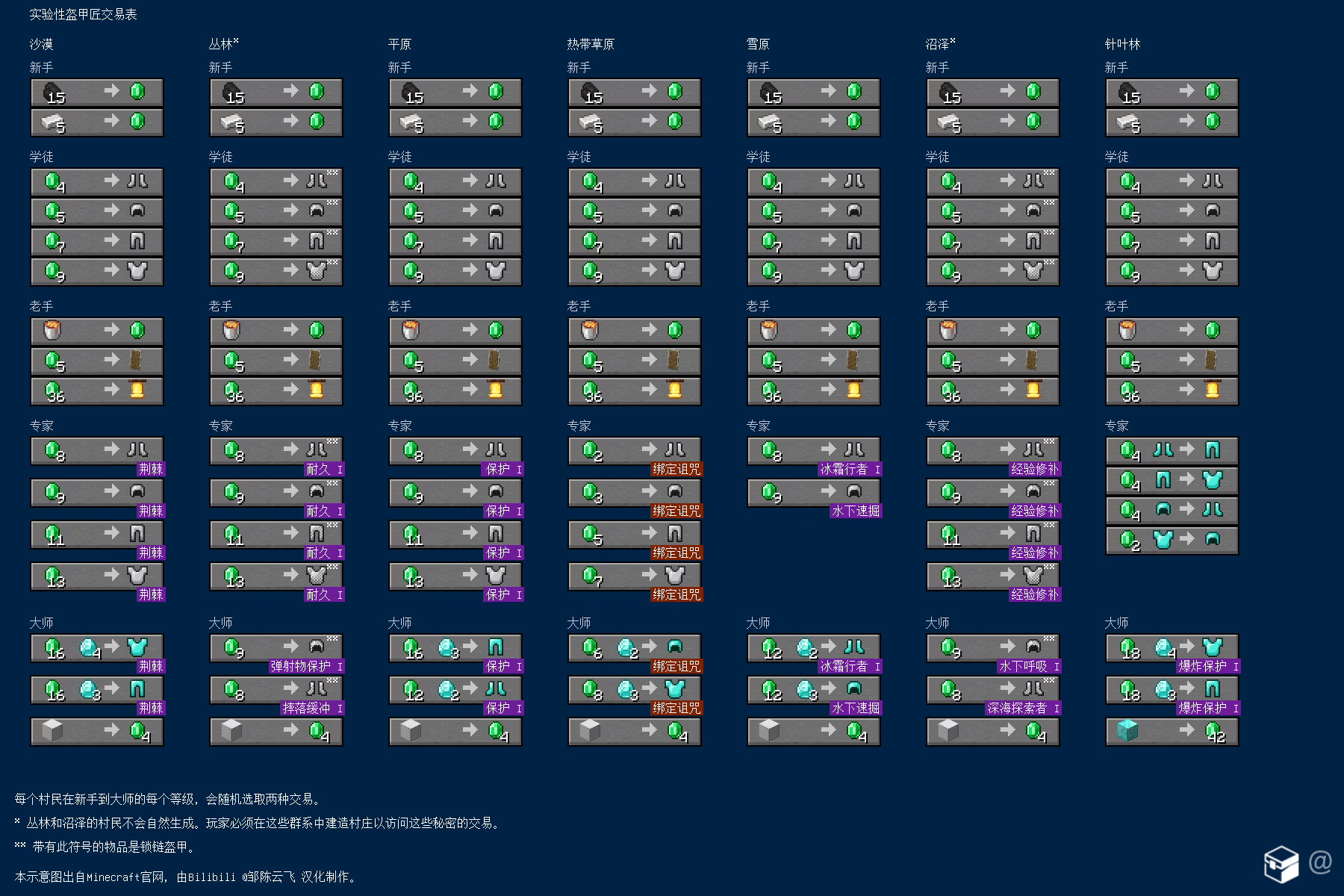Click the 针叶林 column heading

(x=1123, y=44)
